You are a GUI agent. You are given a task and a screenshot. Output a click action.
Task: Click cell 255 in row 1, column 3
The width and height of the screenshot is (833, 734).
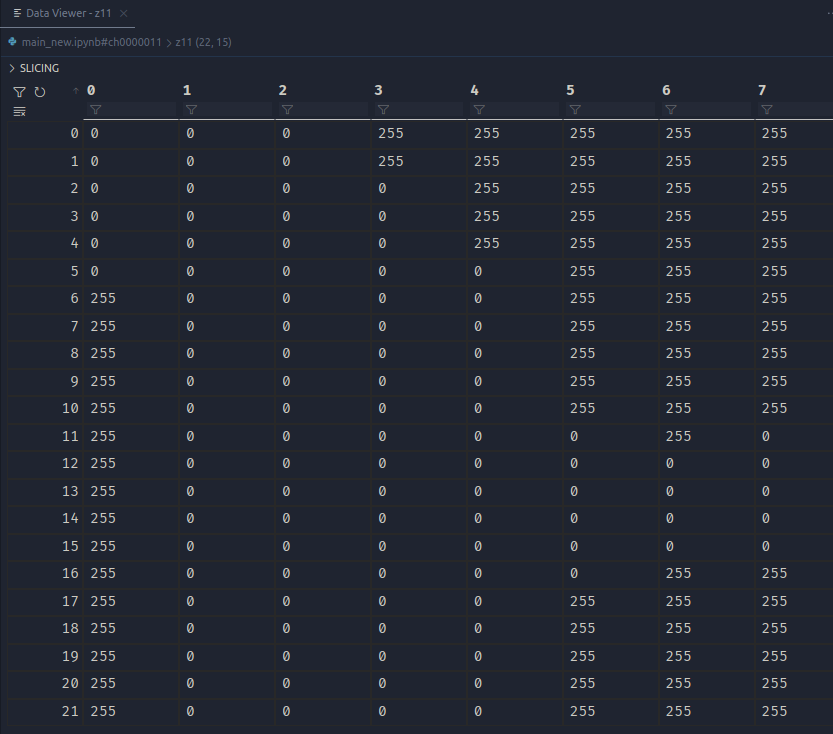point(391,161)
